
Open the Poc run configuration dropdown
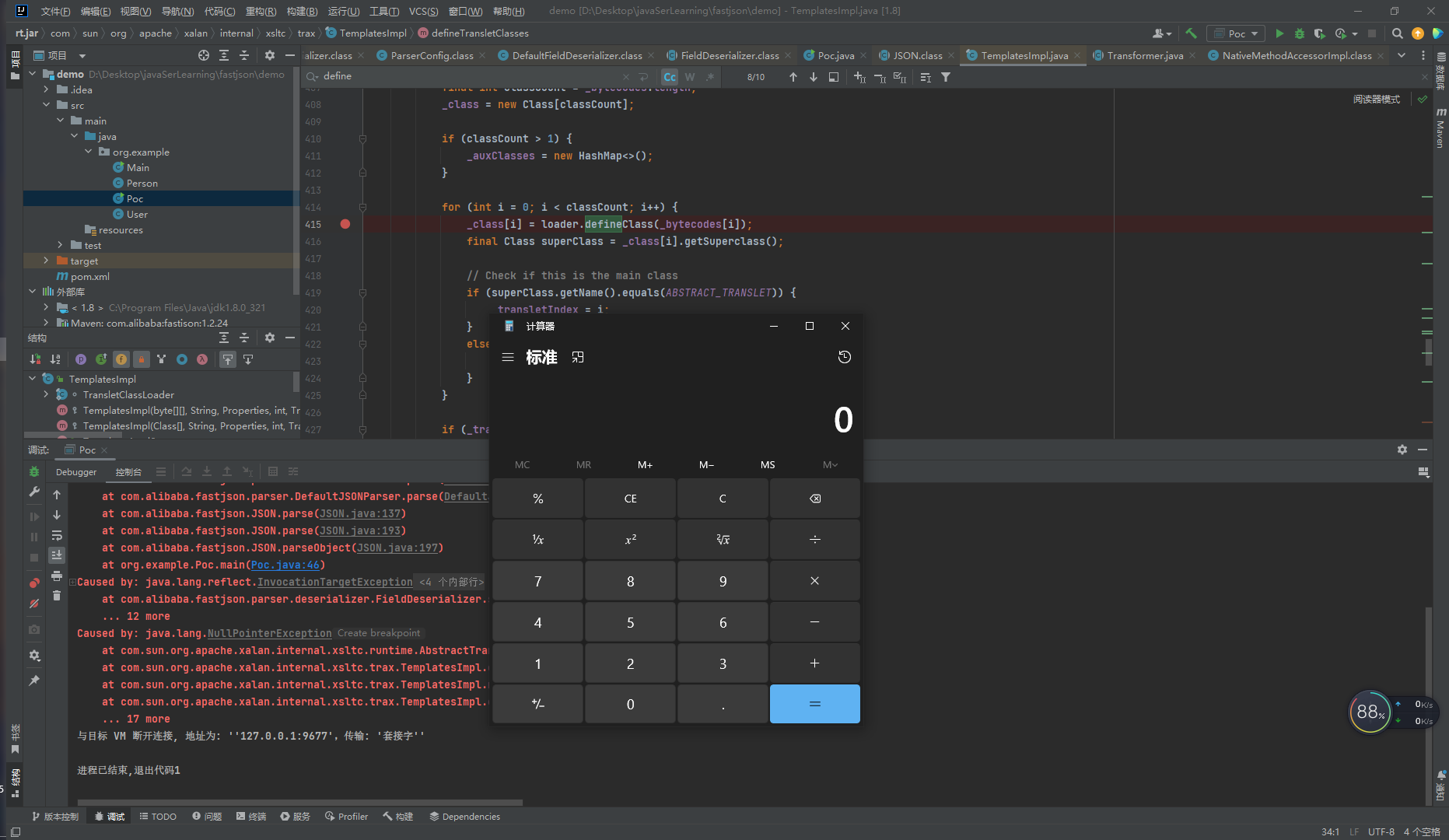[1236, 33]
